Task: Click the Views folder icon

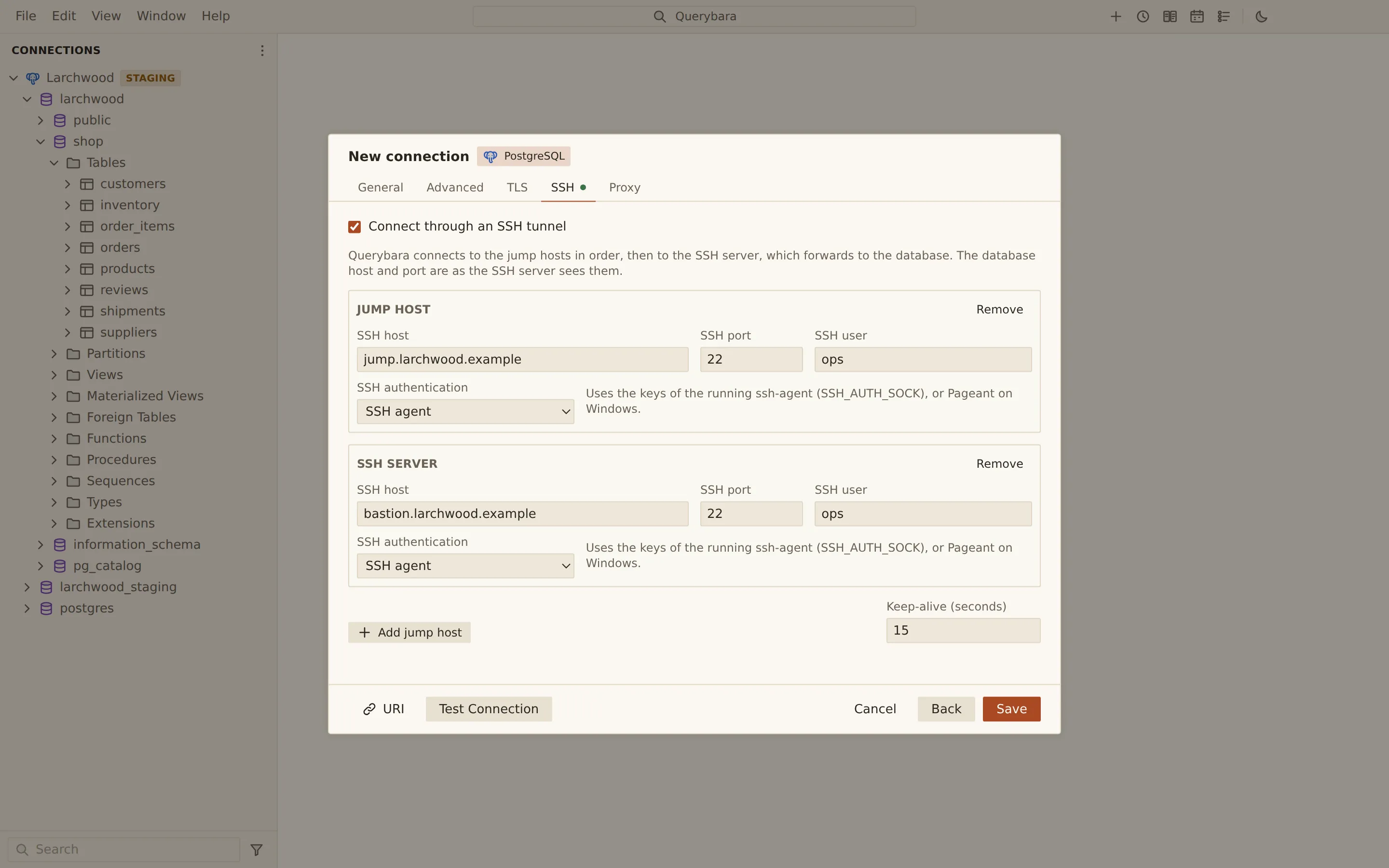Action: tap(73, 375)
